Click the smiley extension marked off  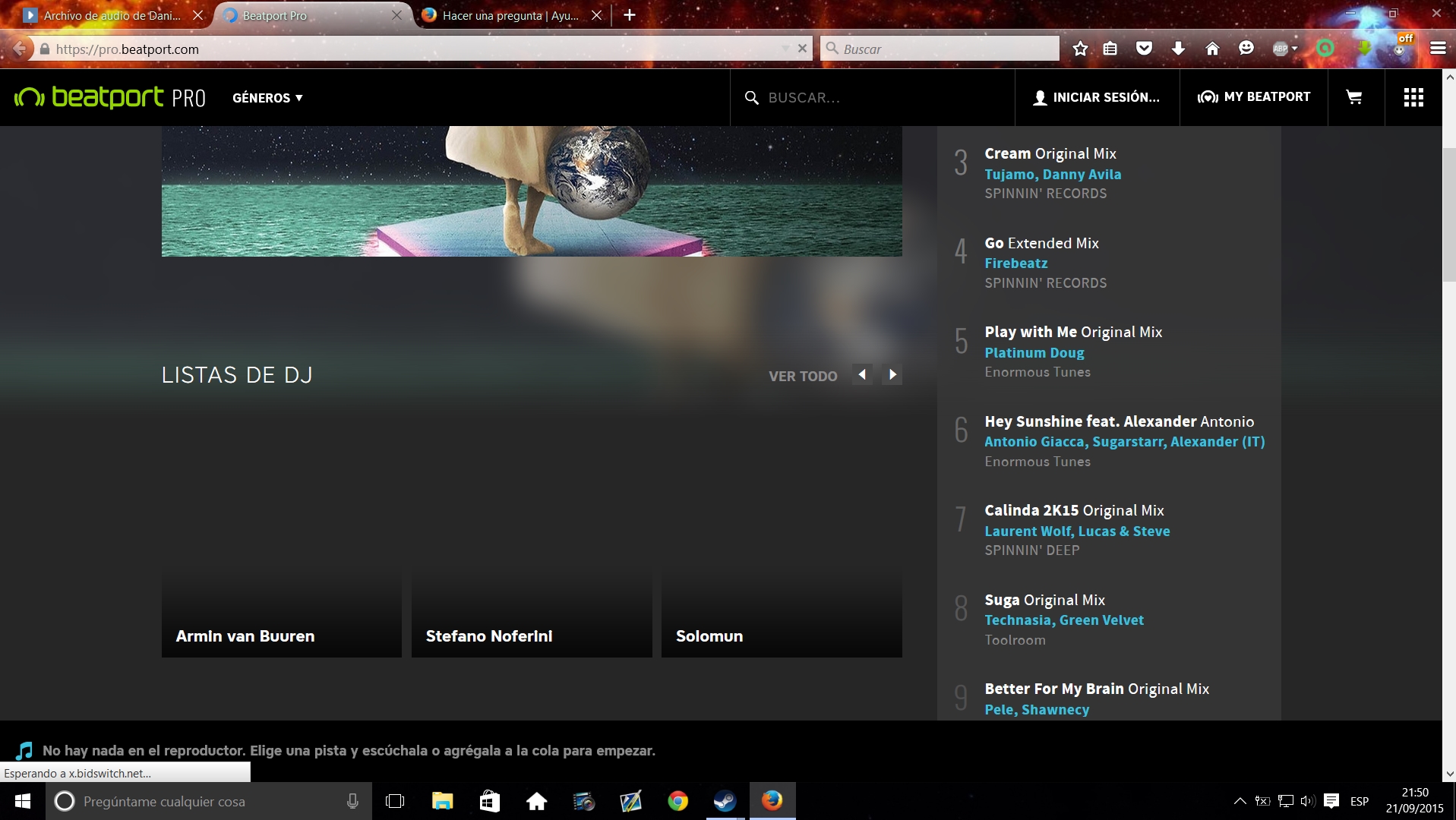[1401, 46]
